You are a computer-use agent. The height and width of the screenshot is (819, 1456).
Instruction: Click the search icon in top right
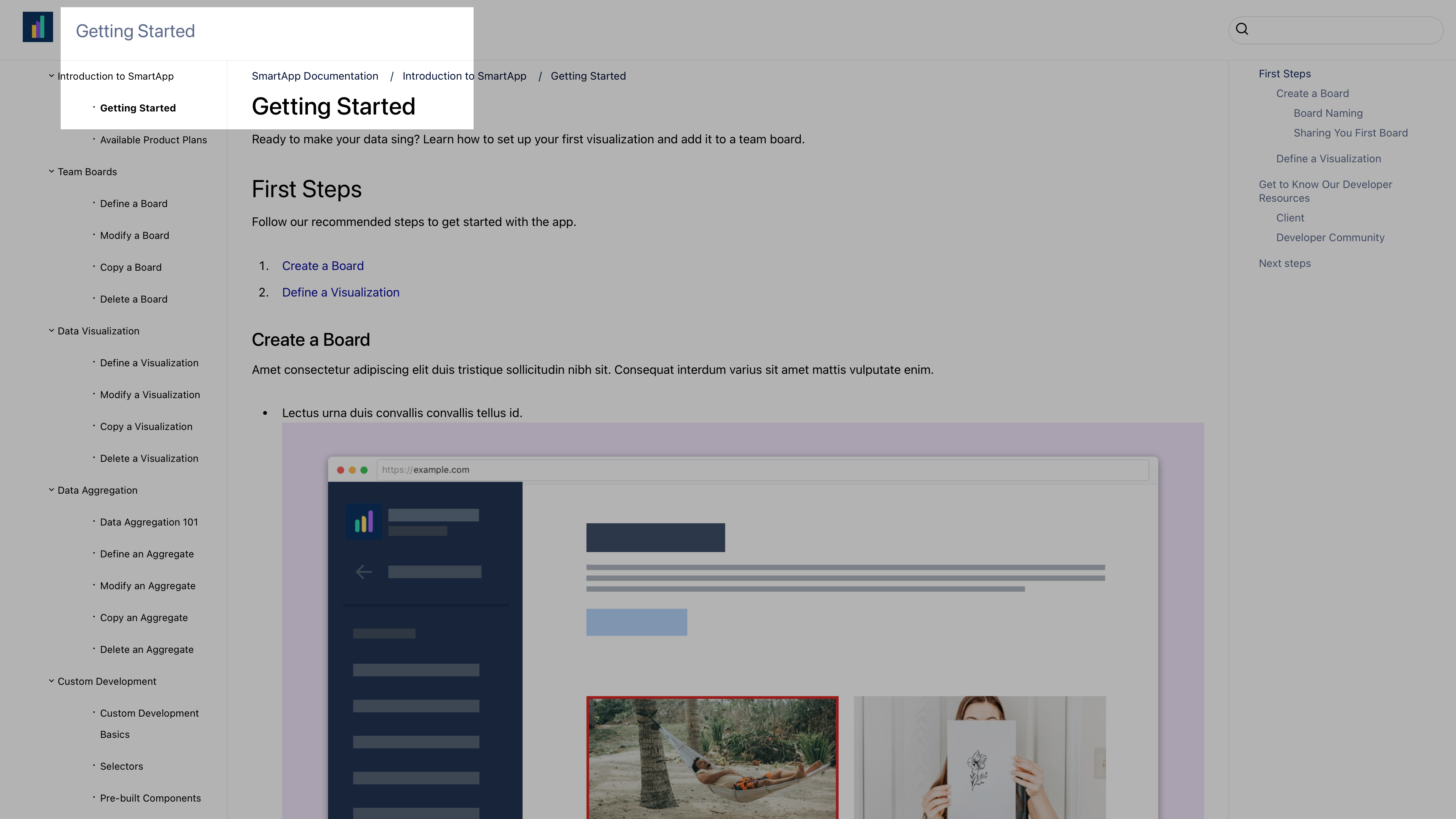tap(1243, 29)
